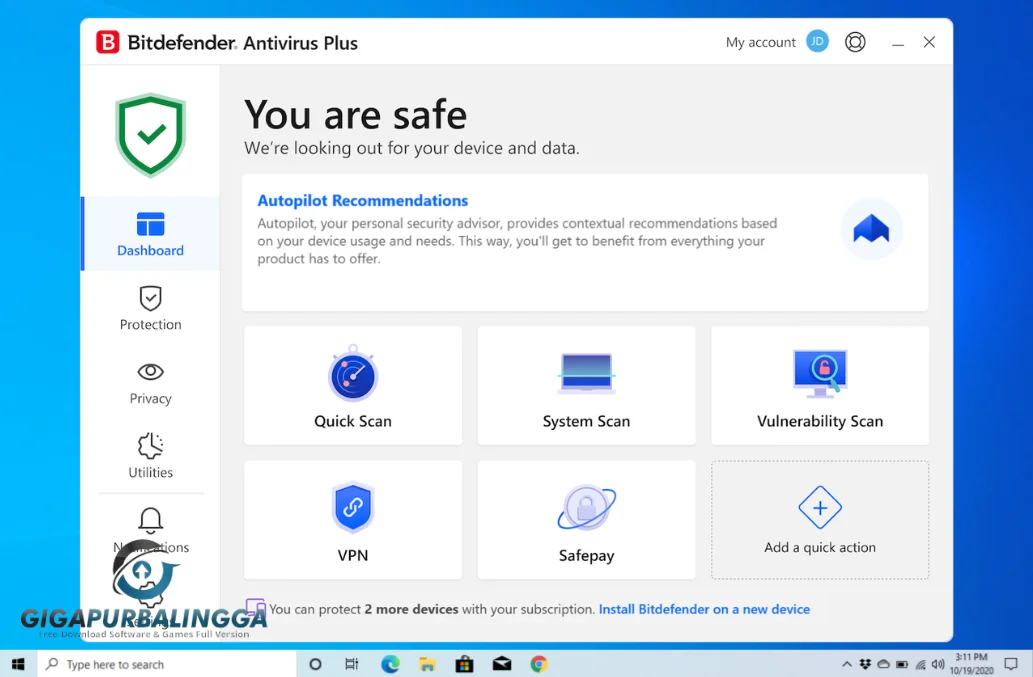Screen dimensions: 1033x677
Task: Open the Action Center notification icon
Action: tap(1011, 664)
